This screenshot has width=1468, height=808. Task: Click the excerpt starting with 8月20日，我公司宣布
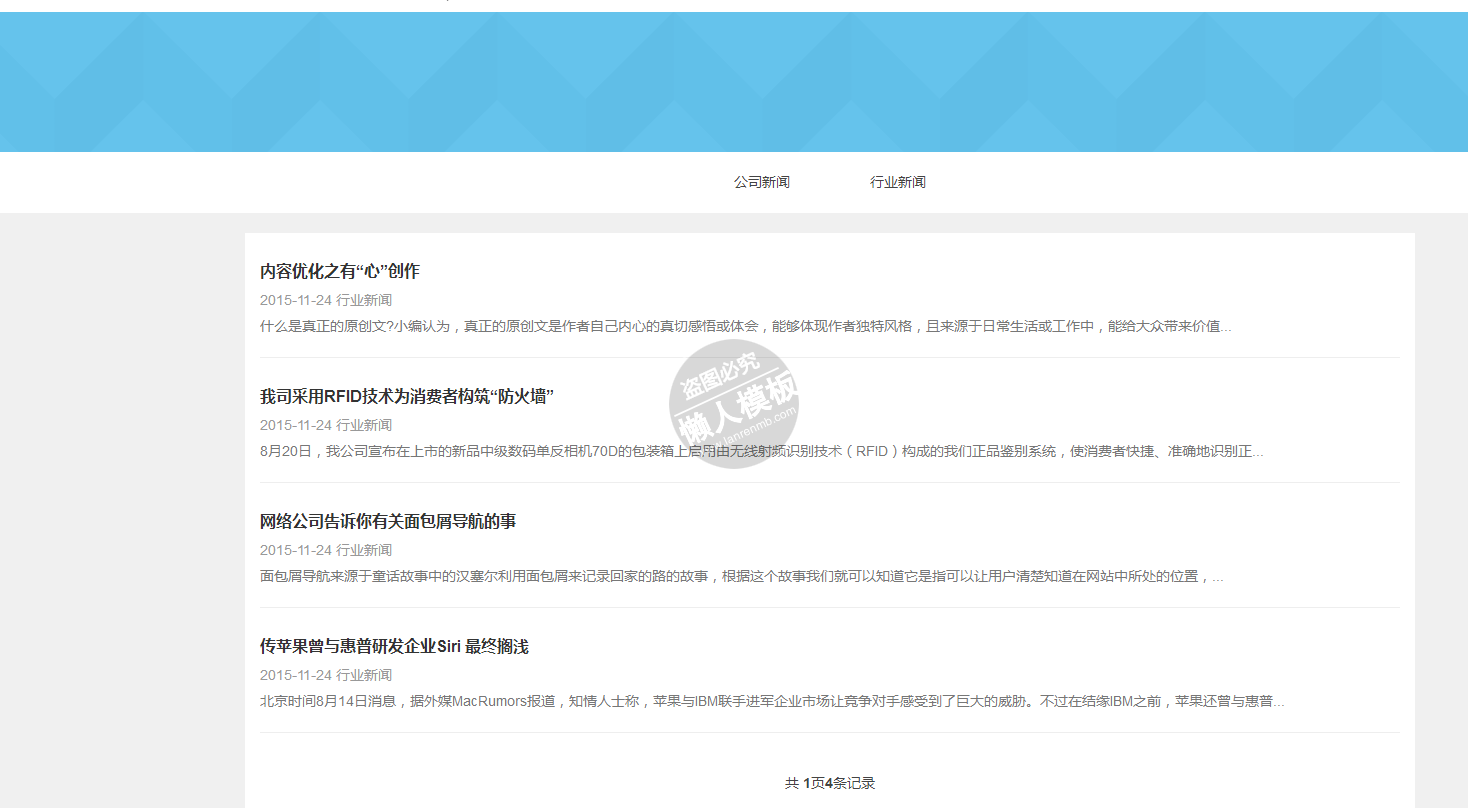(760, 451)
